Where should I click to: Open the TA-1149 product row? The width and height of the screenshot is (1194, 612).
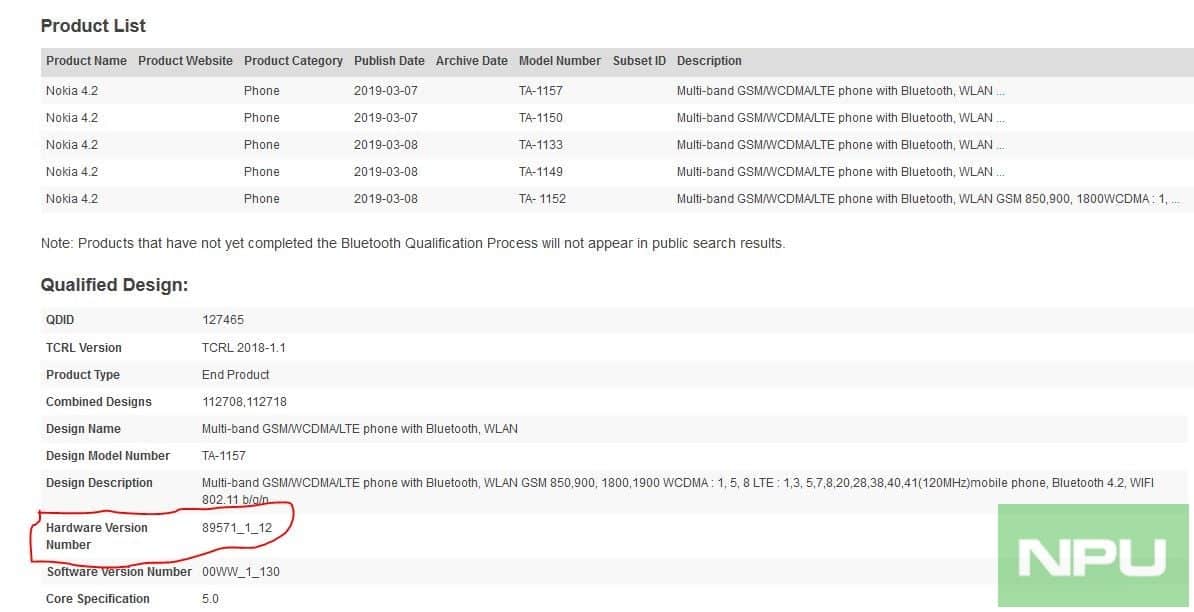(x=540, y=172)
